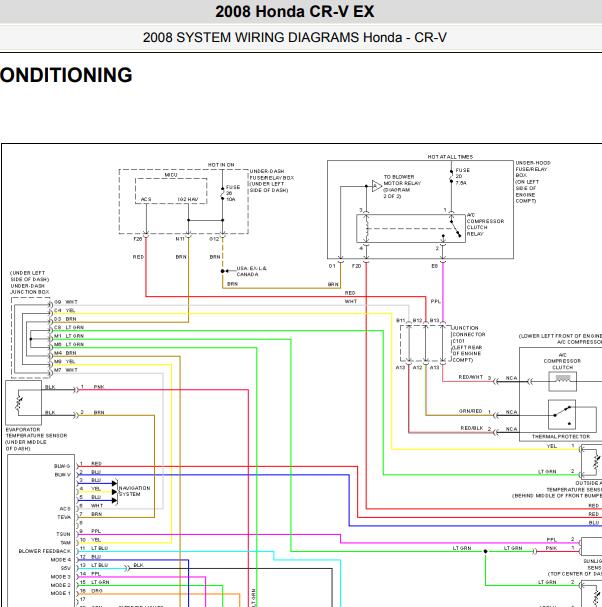Click the "B11" junction connector terminal
Viewport: 602px width, 607px height.
[401, 321]
